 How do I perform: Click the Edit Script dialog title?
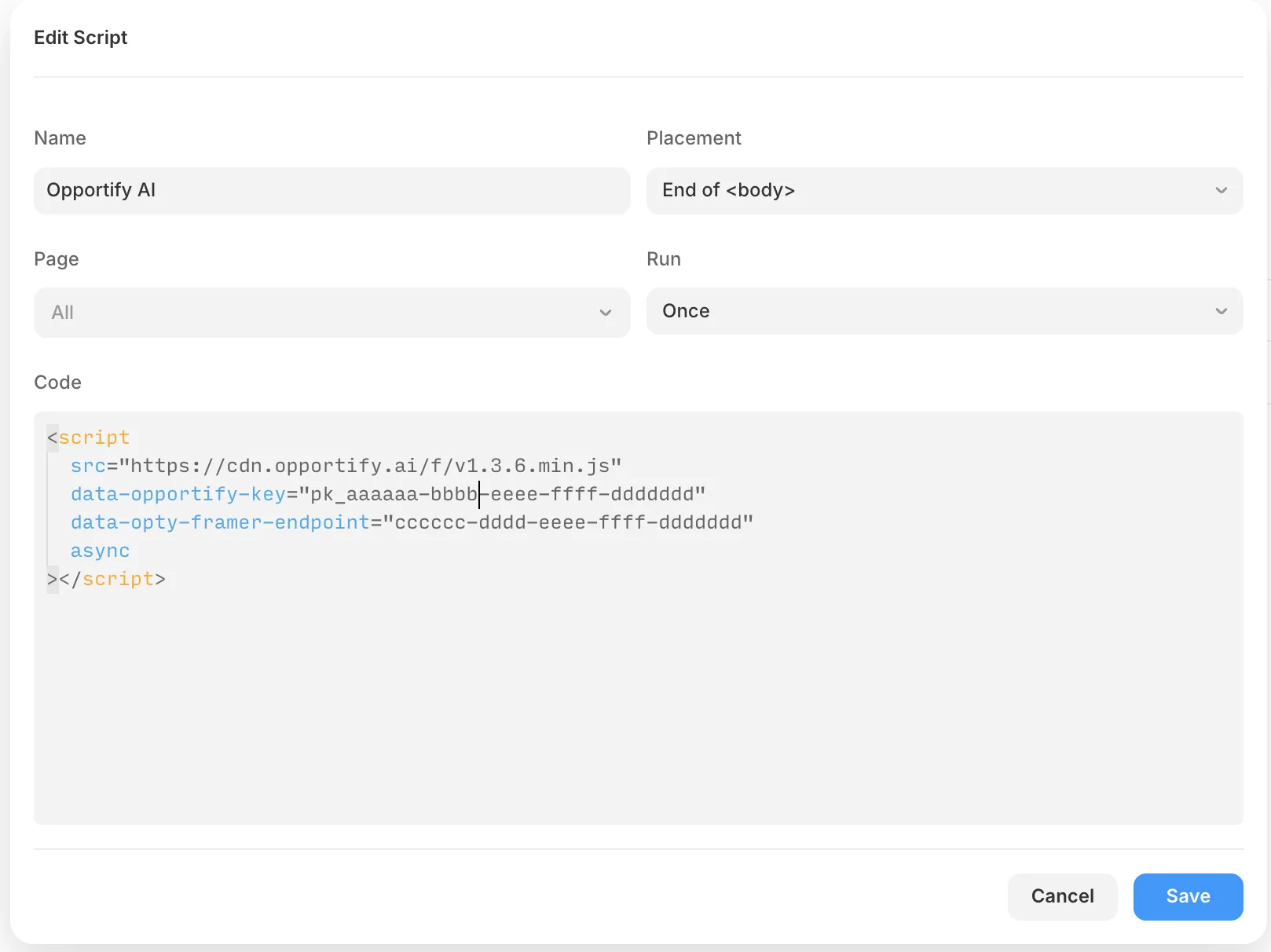point(80,37)
